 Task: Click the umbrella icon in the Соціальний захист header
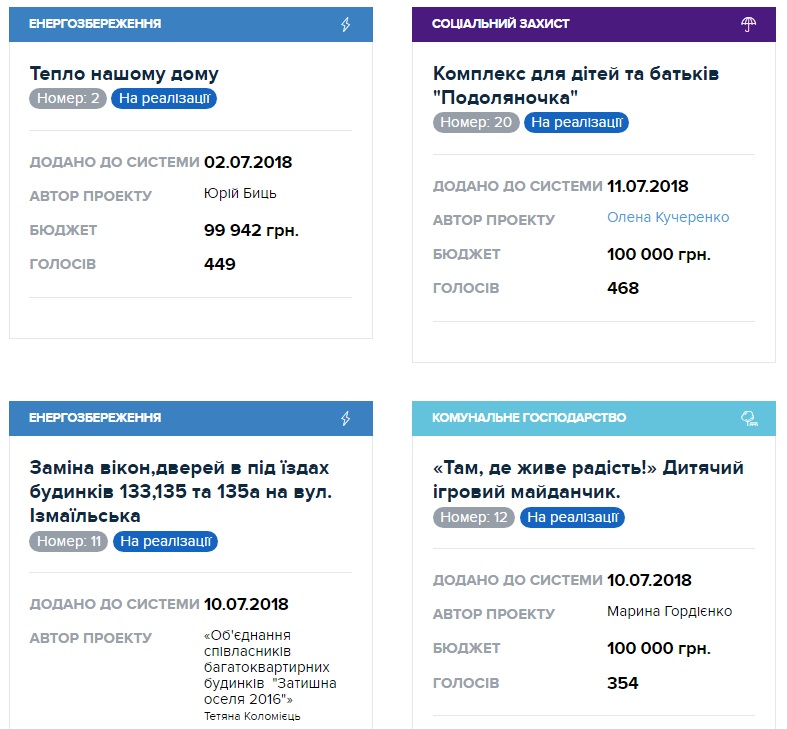[748, 24]
